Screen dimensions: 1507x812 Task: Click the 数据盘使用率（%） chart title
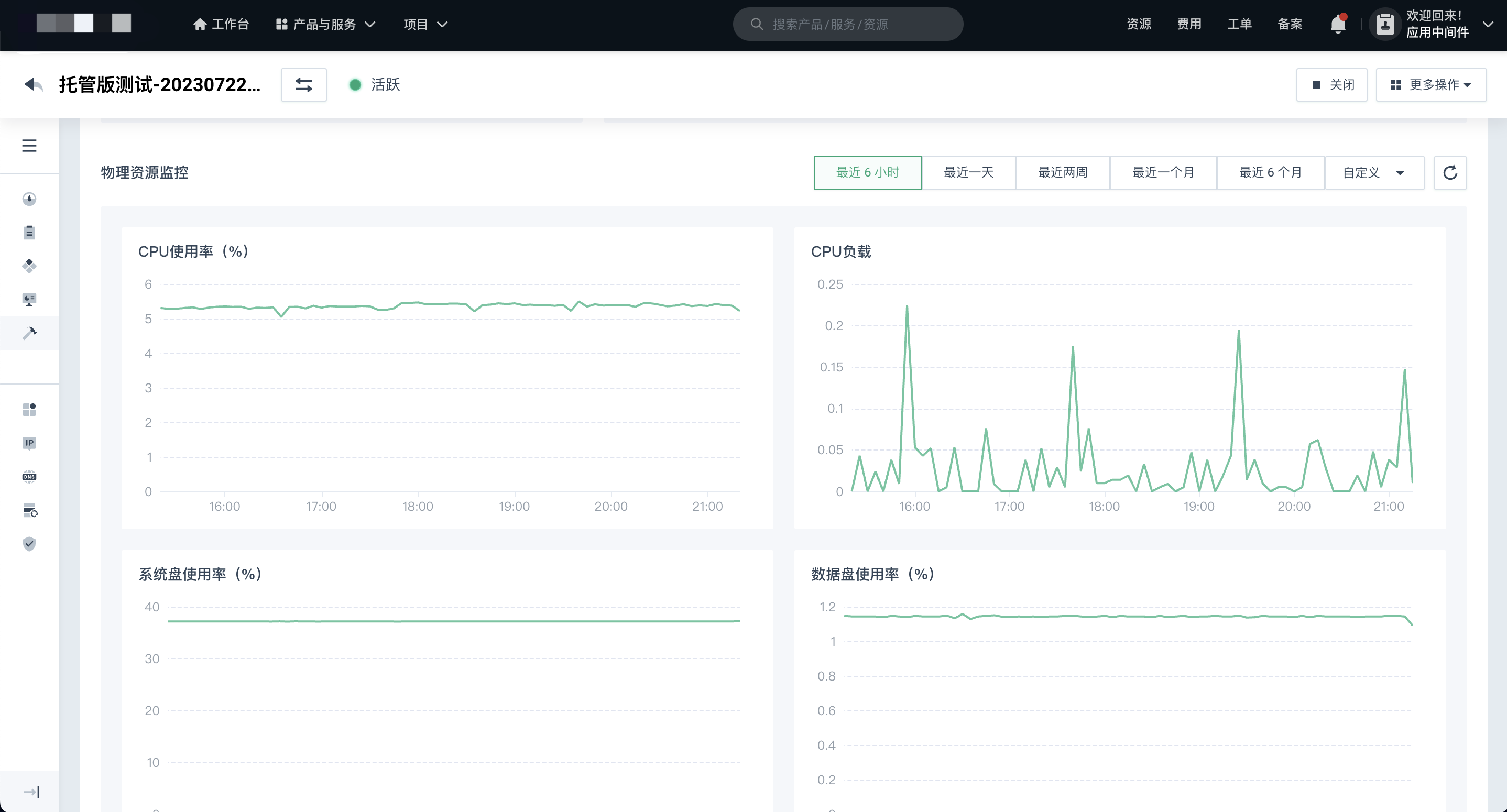(873, 574)
